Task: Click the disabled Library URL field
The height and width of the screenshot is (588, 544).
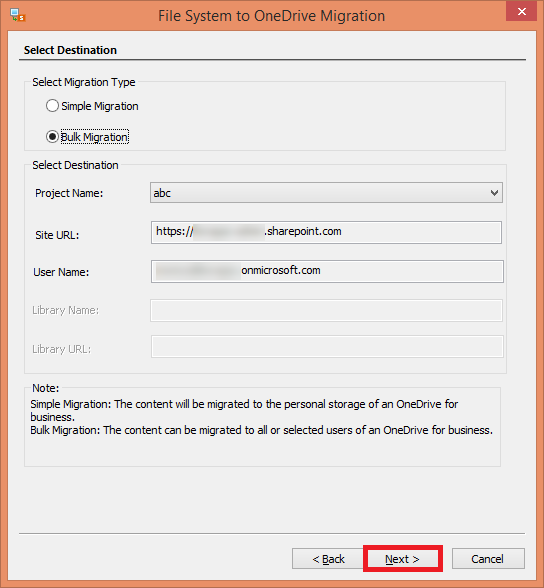Action: click(x=327, y=346)
